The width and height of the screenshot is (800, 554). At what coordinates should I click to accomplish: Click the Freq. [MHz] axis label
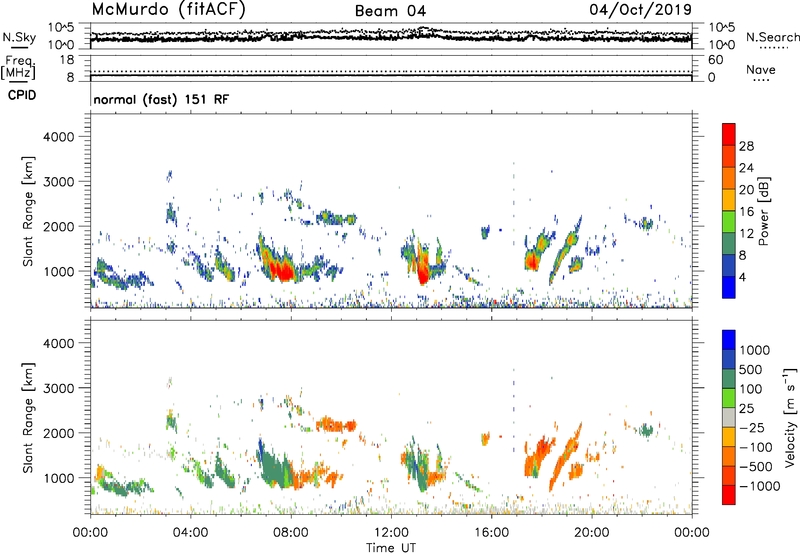[18, 67]
